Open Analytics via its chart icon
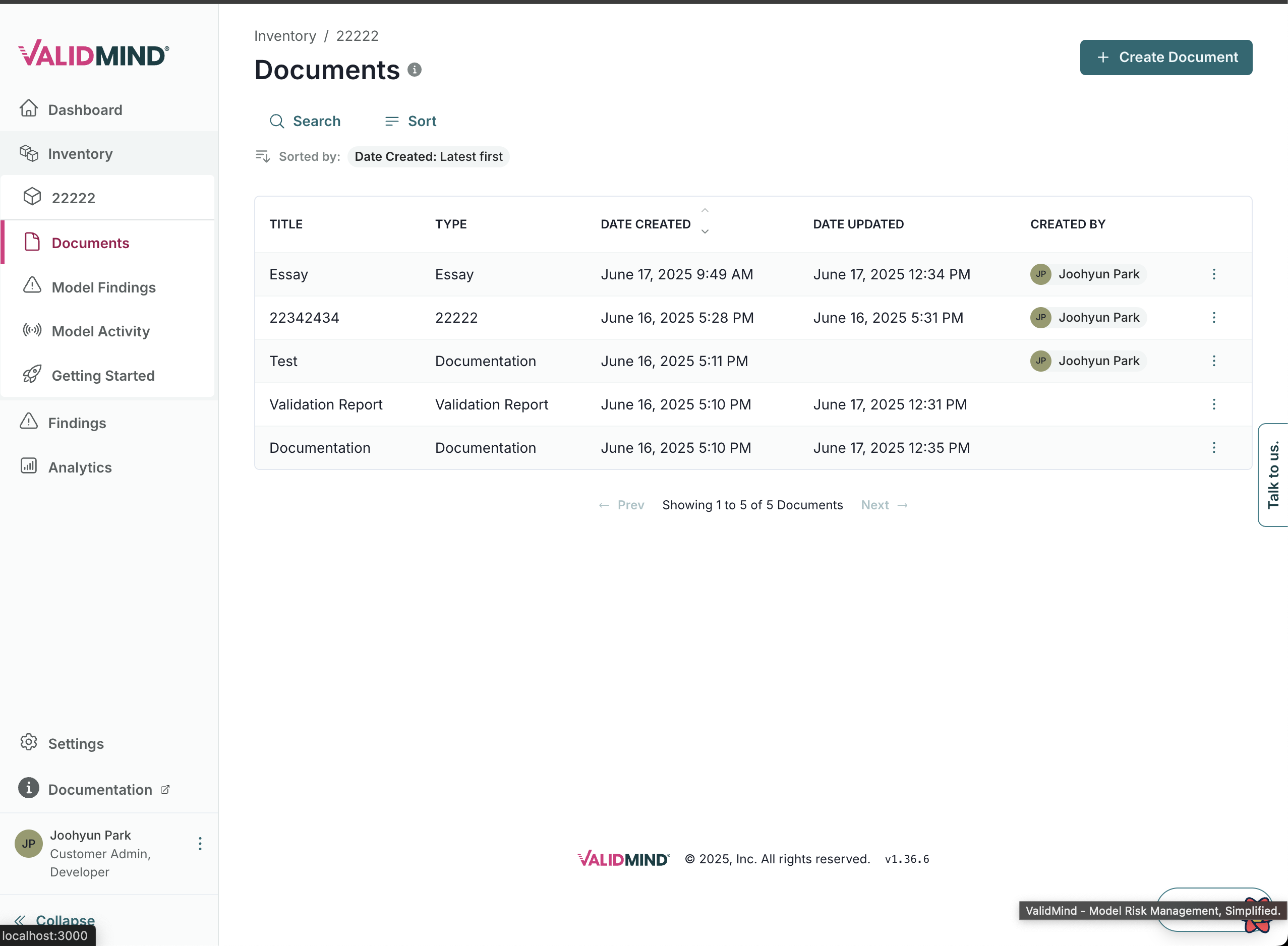Image resolution: width=1288 pixels, height=946 pixels. [29, 467]
